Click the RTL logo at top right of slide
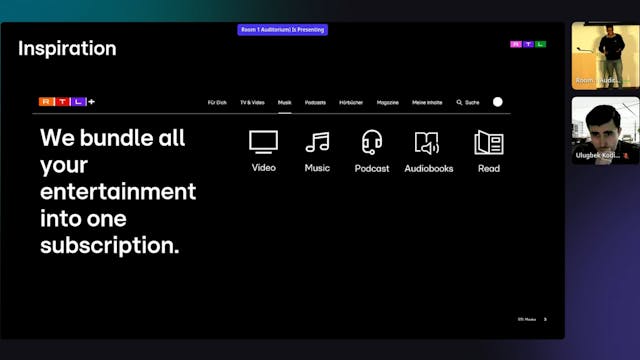 tap(528, 44)
